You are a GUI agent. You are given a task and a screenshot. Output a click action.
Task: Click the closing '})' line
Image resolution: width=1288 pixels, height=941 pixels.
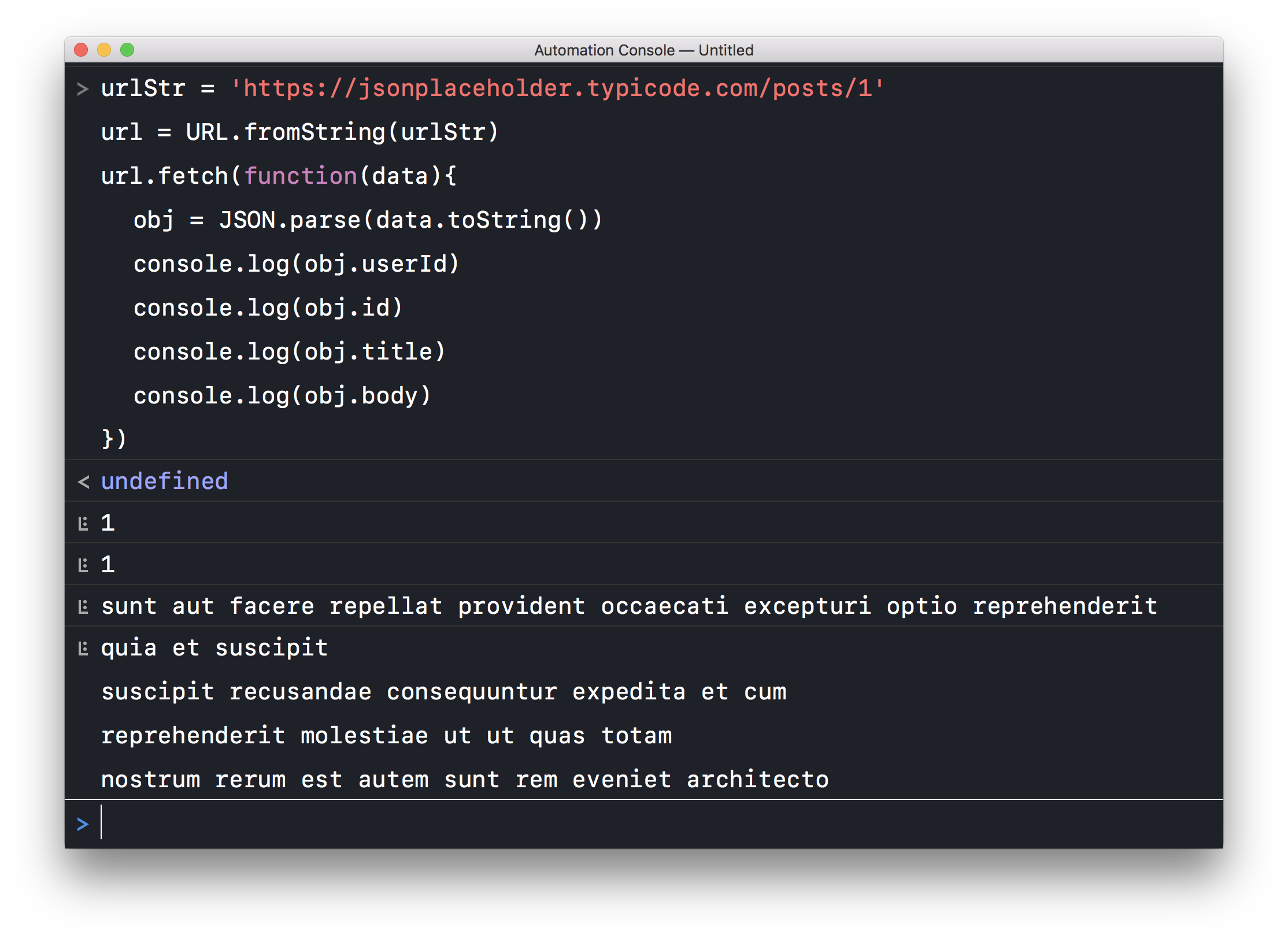(x=114, y=439)
